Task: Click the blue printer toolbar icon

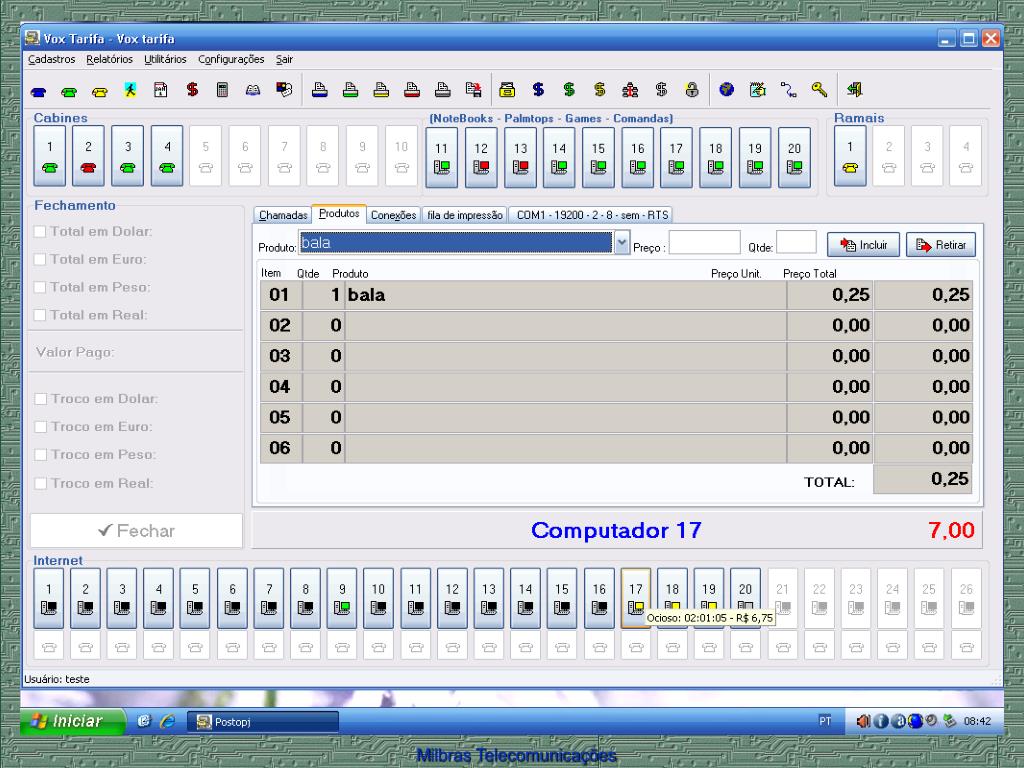Action: [x=319, y=89]
